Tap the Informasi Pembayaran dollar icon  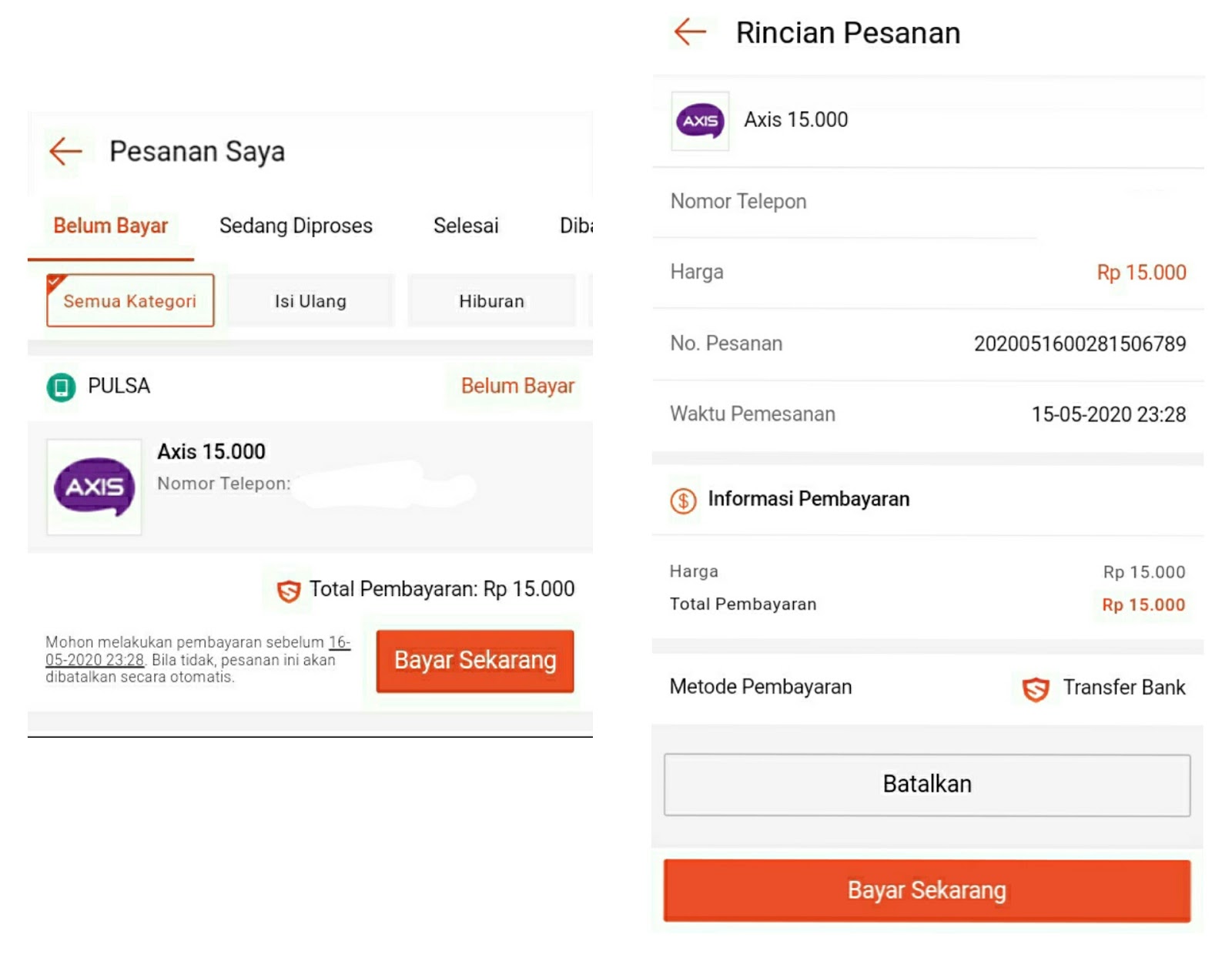click(x=683, y=501)
